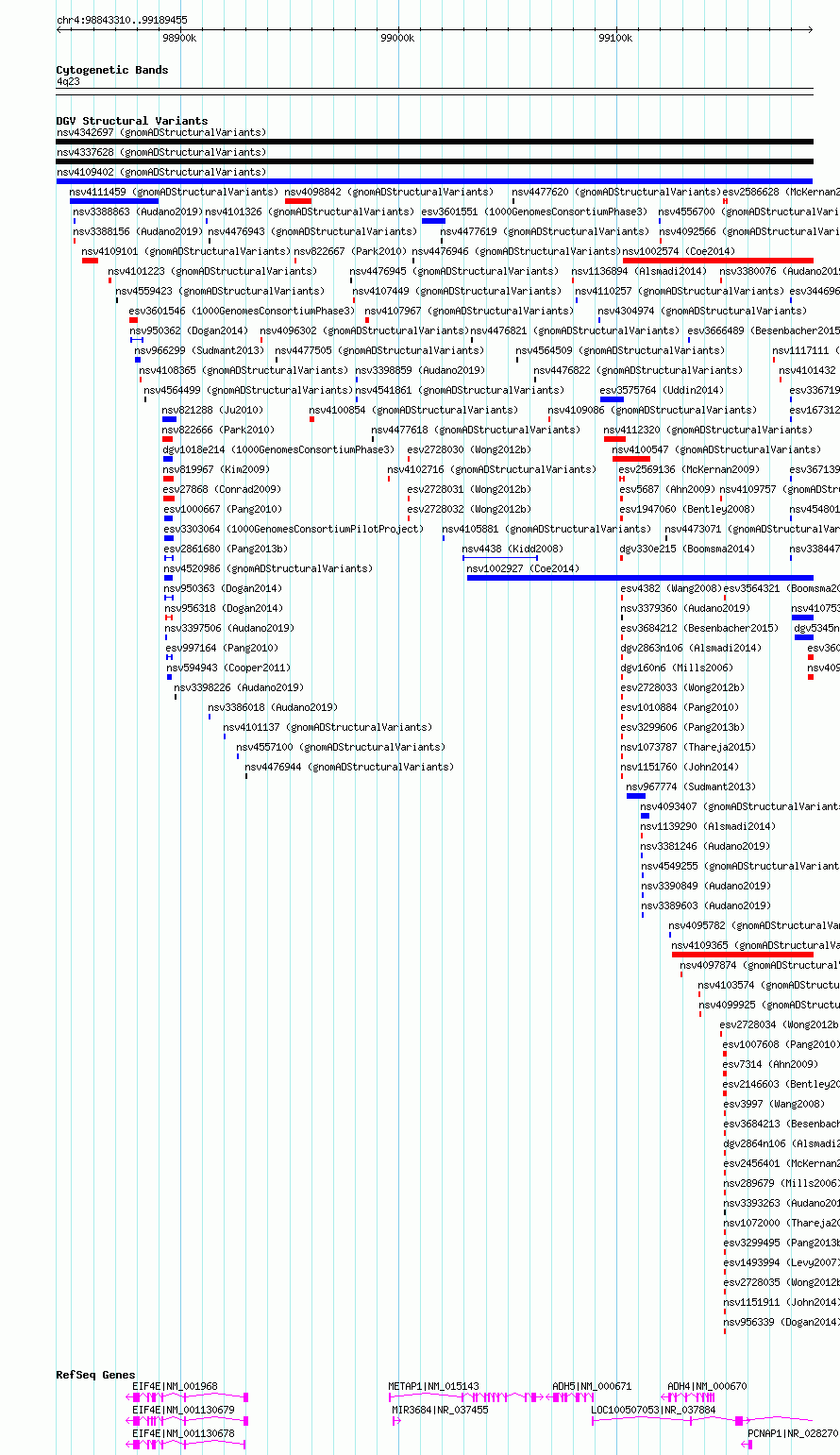Click nsv950362 (Dogan2014) variant label
Viewport: 840px width, 1455px height.
(x=189, y=330)
